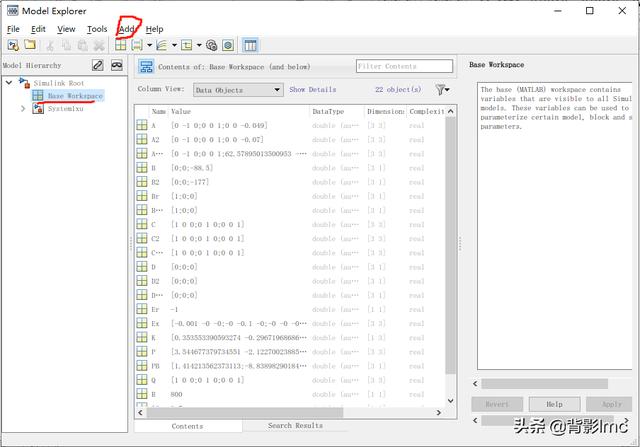Select the variable icon for row A
The width and height of the screenshot is (640, 447).
point(142,125)
